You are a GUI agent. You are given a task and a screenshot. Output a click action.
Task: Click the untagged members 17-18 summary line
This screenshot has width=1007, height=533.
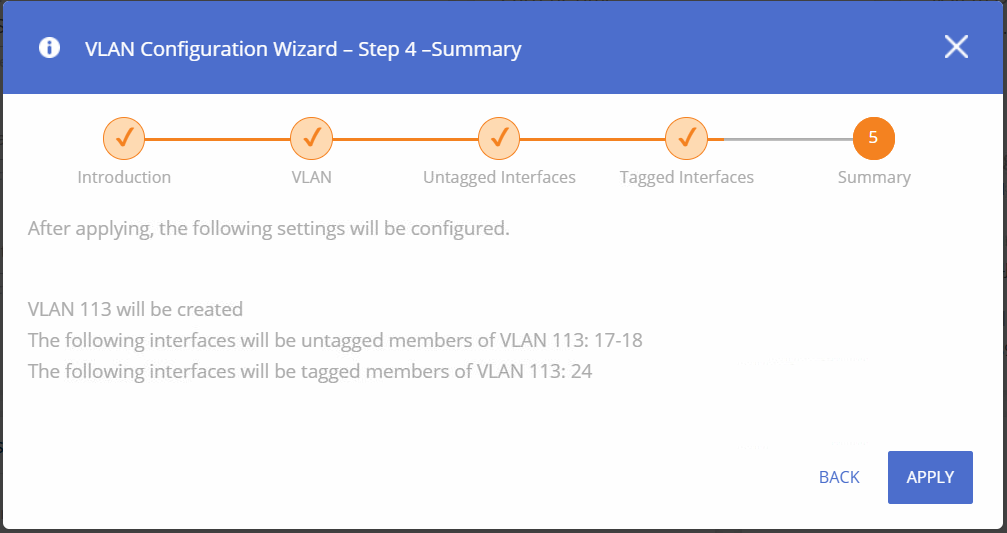coord(335,340)
